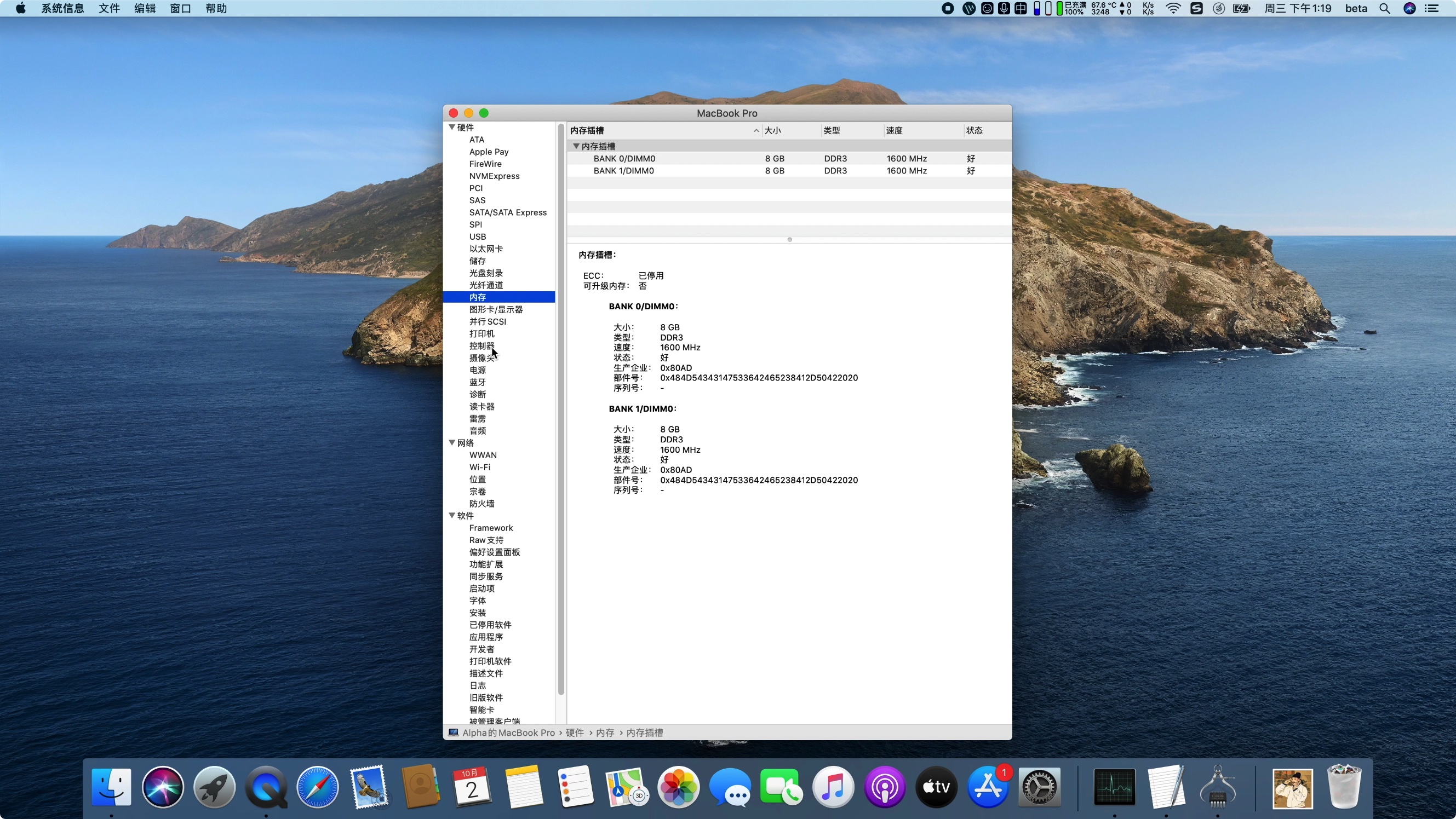Select BANK 1/DIMM0 row in table
Image resolution: width=1456 pixels, height=819 pixels.
789,171
